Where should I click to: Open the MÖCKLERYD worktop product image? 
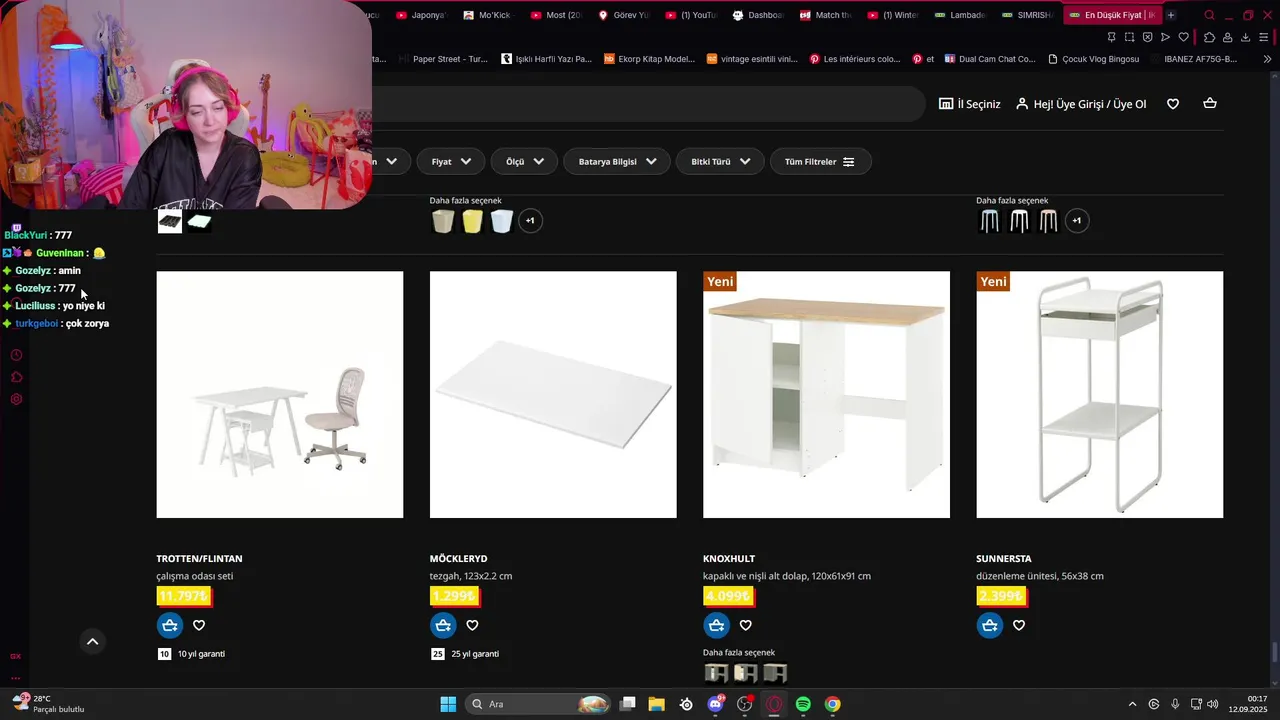pyautogui.click(x=553, y=394)
